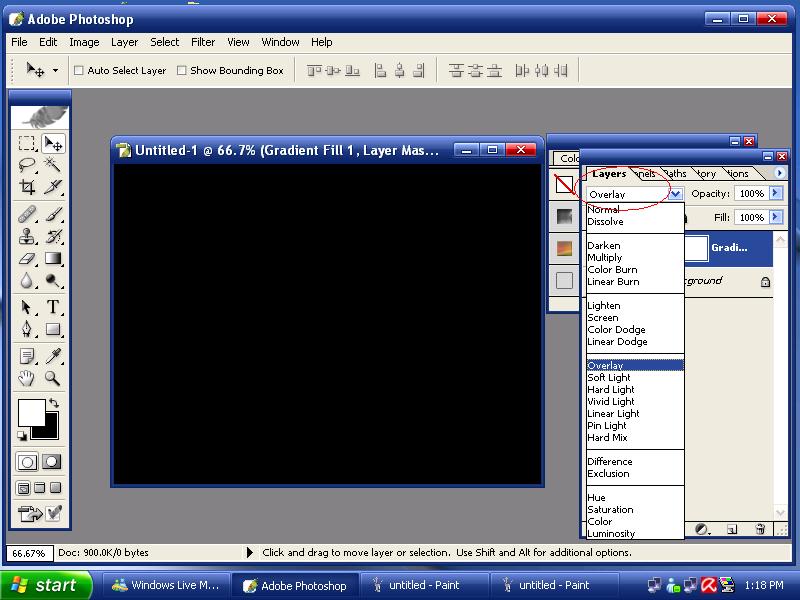
Task: Expand the Opacity slider arrow
Action: (775, 194)
